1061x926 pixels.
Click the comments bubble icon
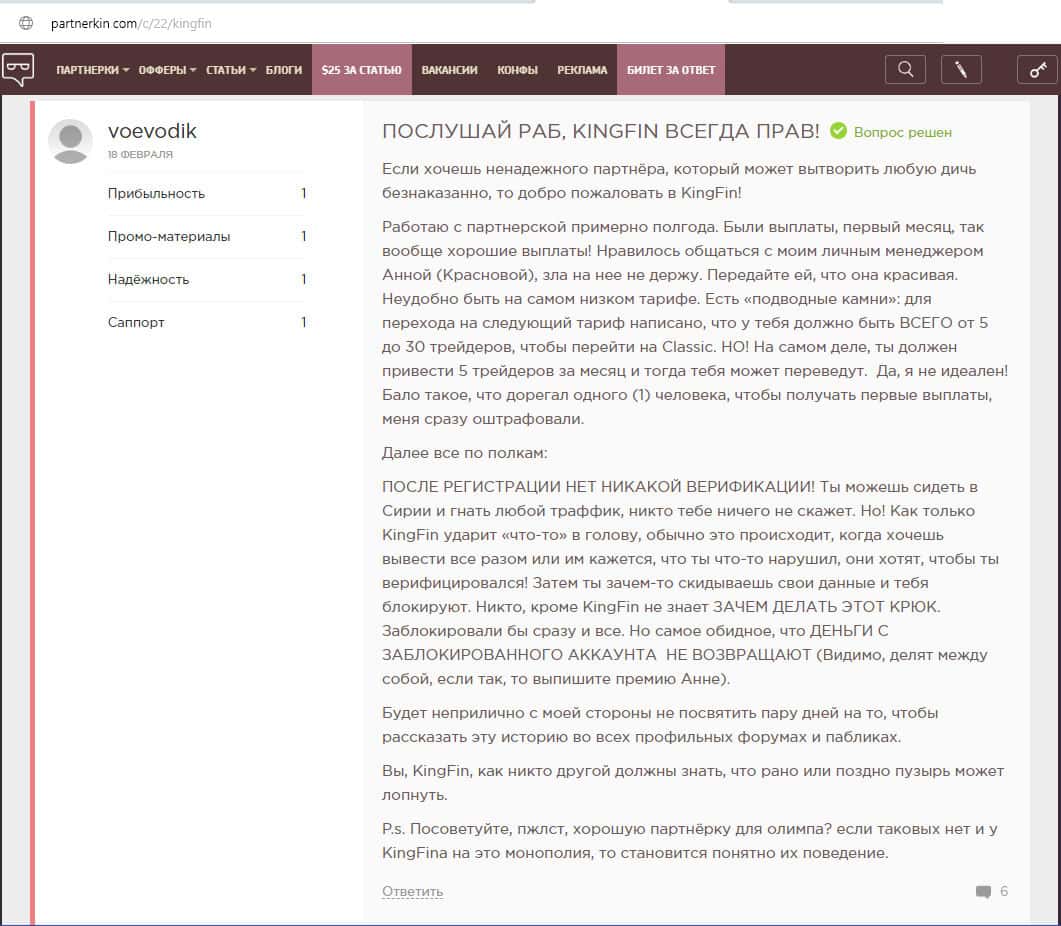(x=983, y=891)
